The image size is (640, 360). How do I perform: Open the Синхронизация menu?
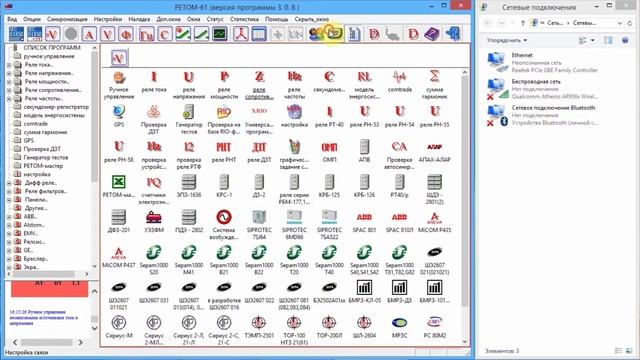[67, 19]
